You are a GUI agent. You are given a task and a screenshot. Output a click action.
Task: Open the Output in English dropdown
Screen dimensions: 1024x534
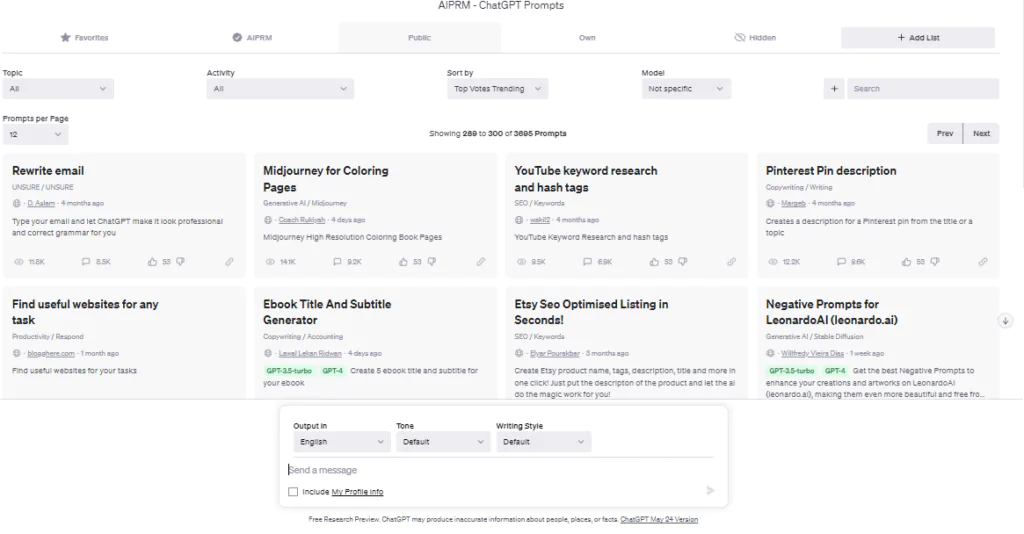click(x=342, y=442)
